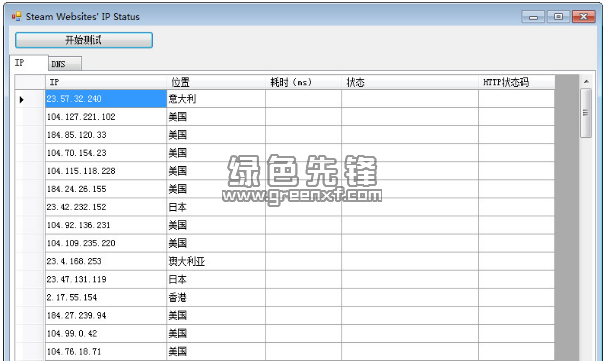Select cell 23.57.32.240

coord(106,99)
